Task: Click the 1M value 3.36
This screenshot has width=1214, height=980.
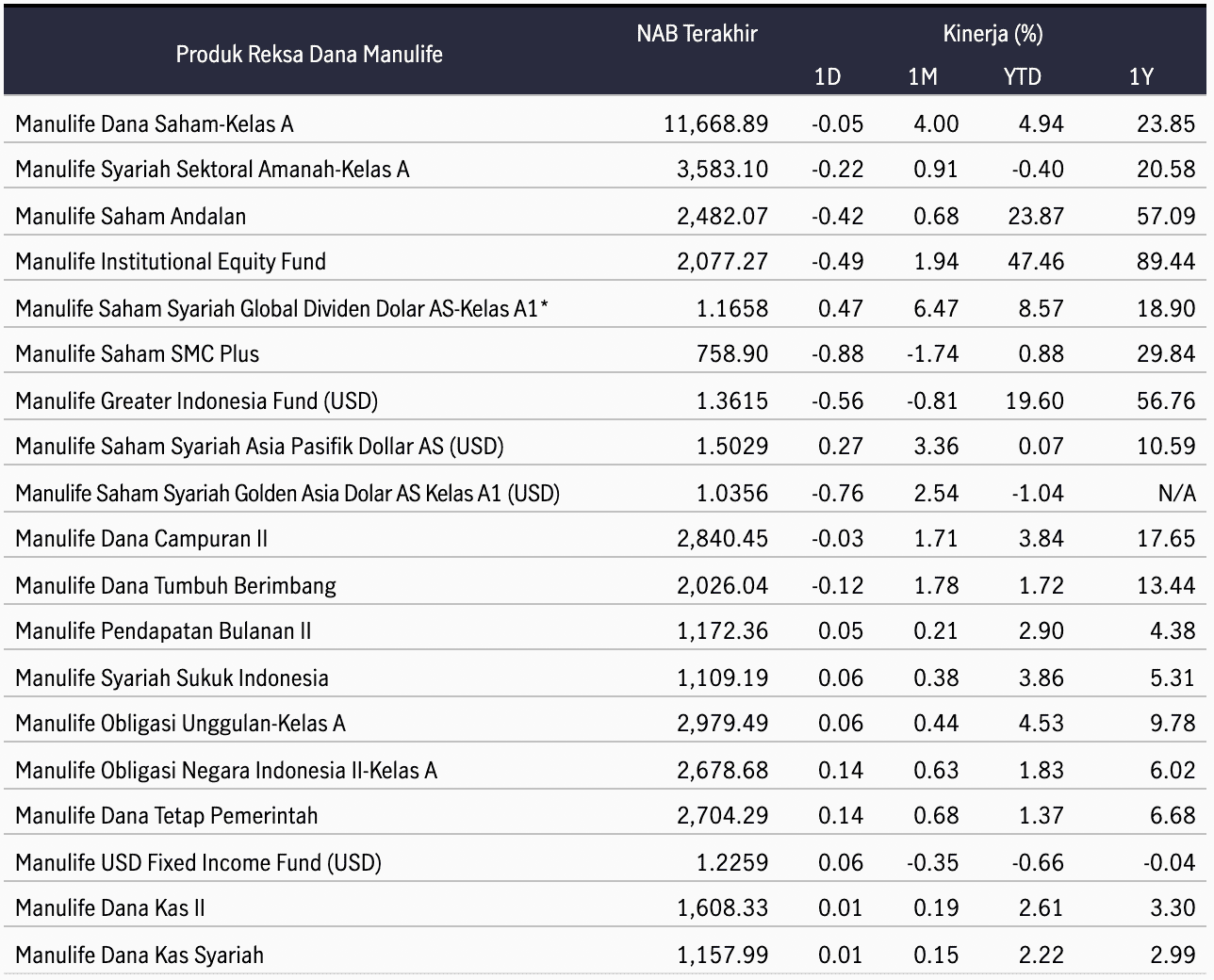Action: pos(936,446)
